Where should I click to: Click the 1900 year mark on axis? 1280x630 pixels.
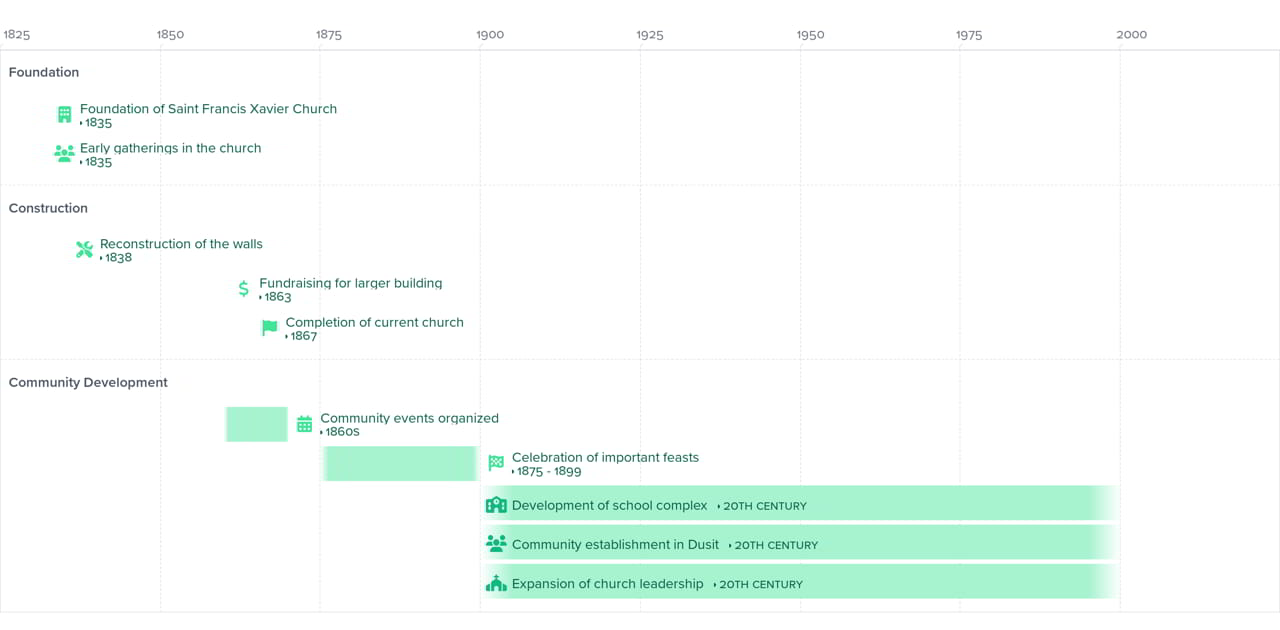(x=490, y=35)
